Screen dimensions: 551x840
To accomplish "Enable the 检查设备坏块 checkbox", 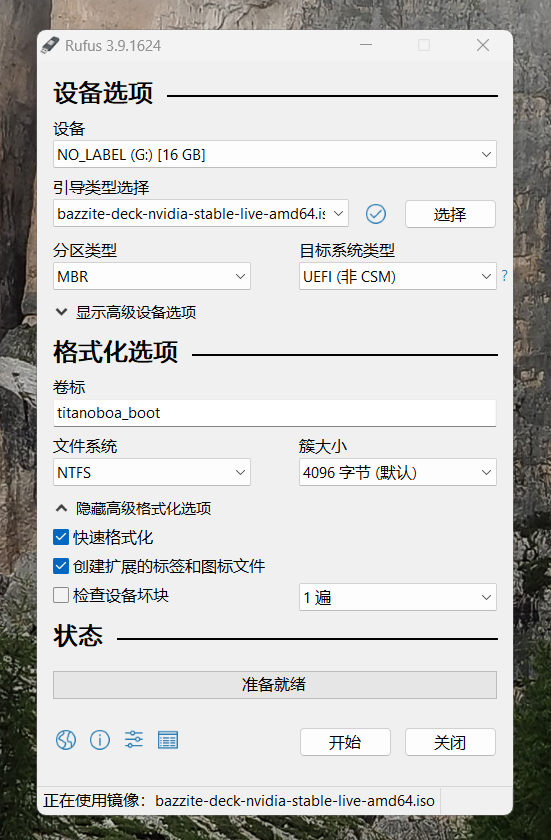I will coord(61,595).
